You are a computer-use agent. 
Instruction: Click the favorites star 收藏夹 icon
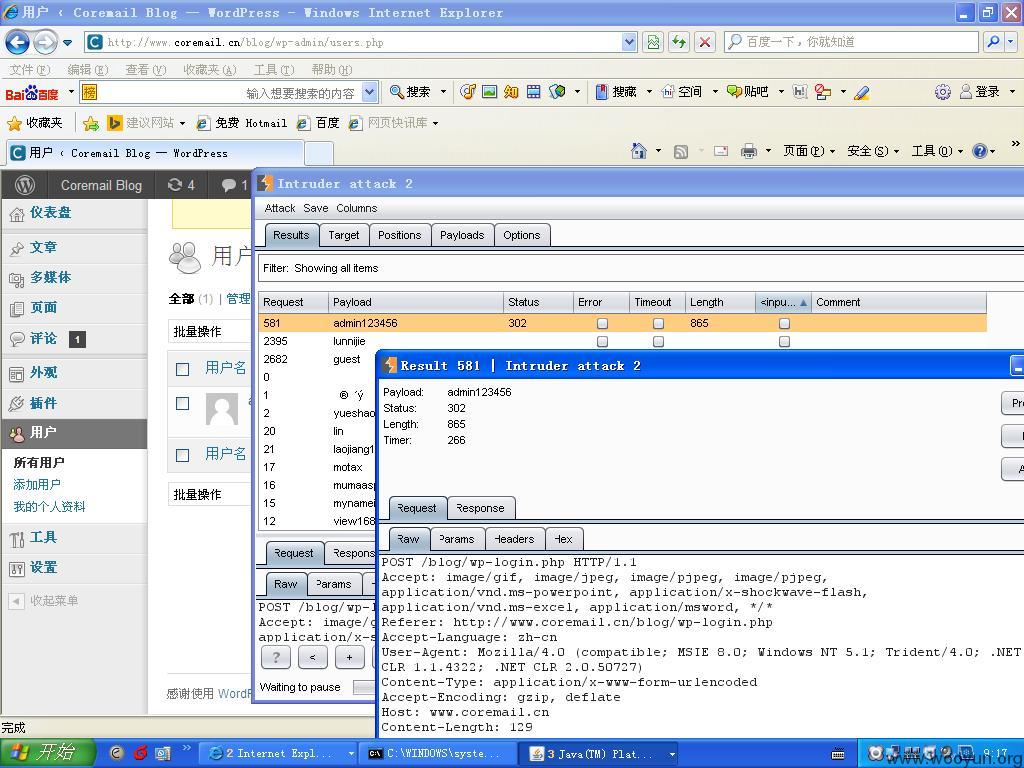(x=14, y=123)
